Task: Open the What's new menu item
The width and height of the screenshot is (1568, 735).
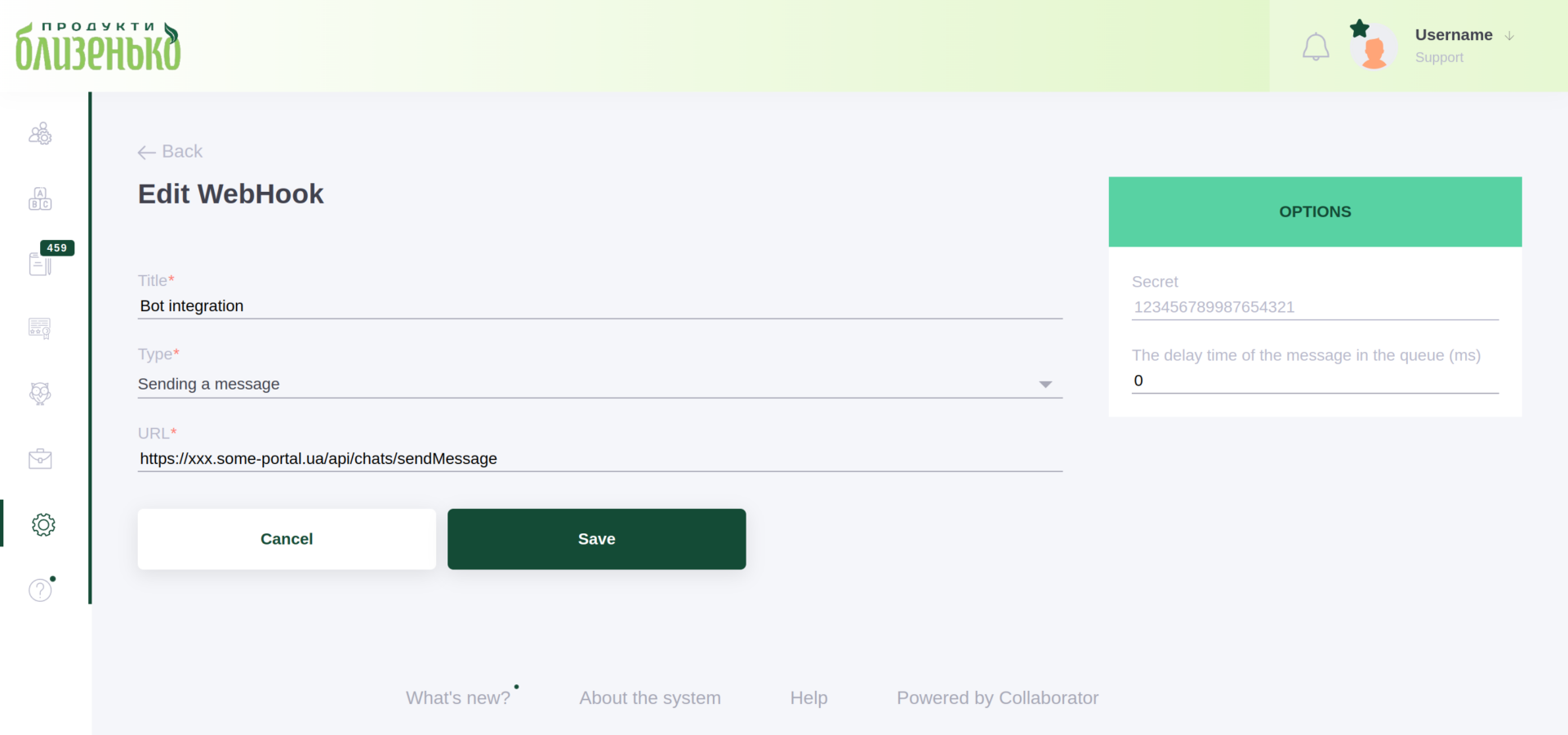Action: pos(458,697)
